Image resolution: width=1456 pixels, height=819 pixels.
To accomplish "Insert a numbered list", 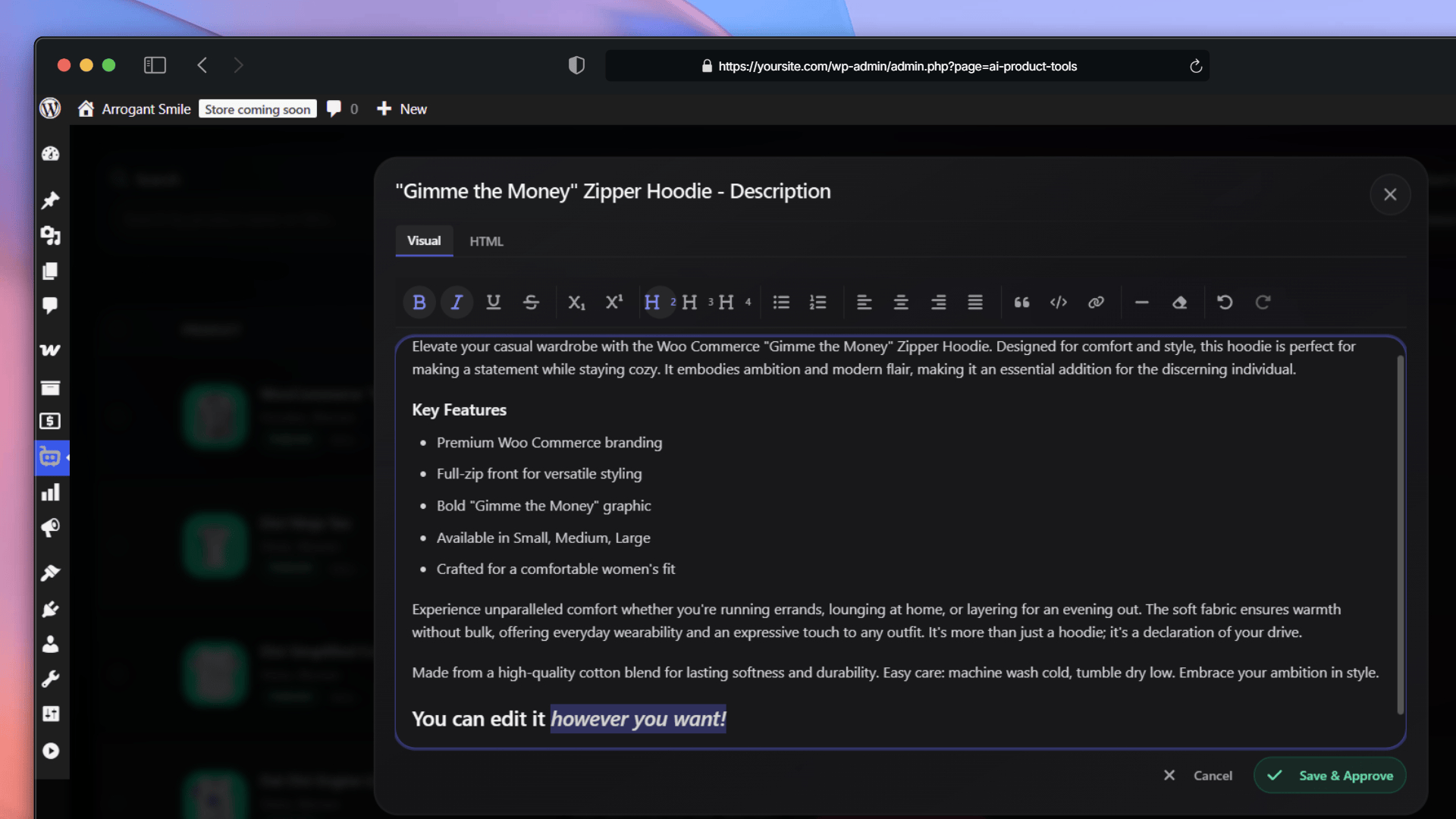I will click(817, 303).
